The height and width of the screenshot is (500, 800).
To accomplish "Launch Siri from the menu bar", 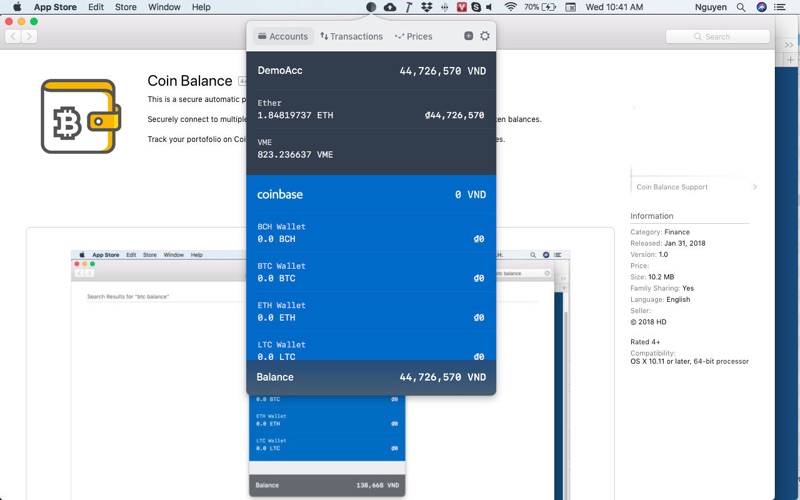I will pos(761,7).
